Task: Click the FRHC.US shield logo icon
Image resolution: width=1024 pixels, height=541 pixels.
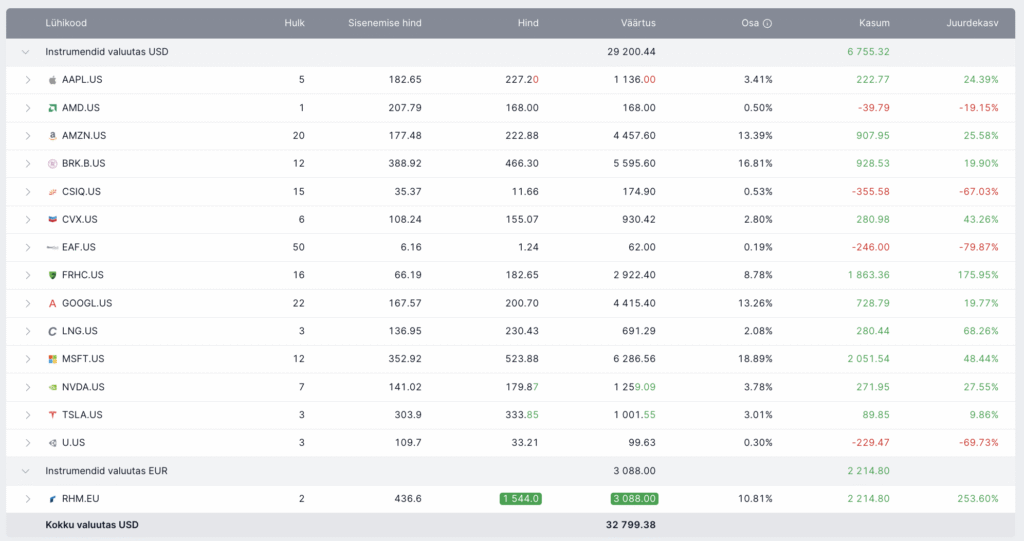Action: [x=52, y=275]
